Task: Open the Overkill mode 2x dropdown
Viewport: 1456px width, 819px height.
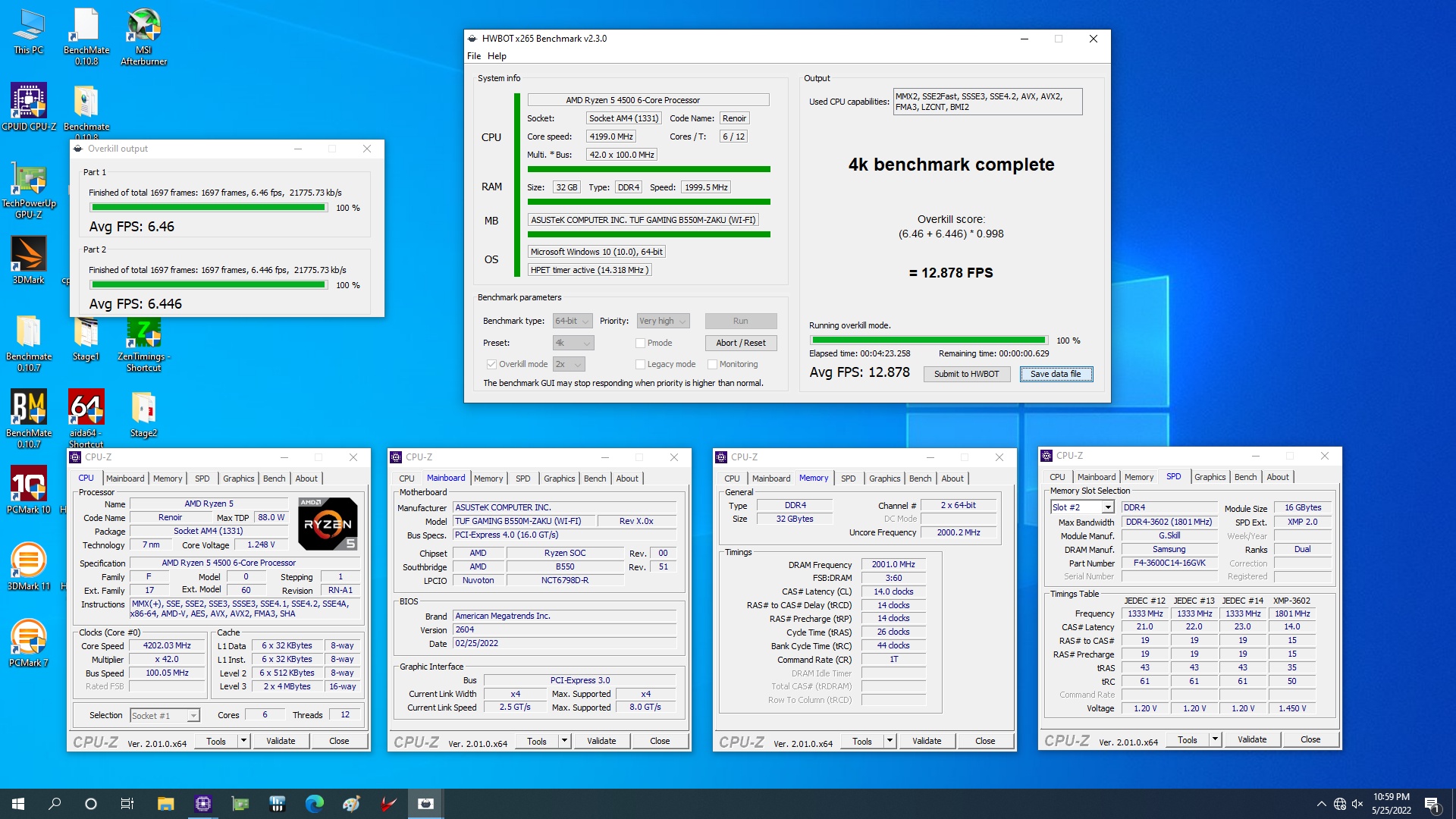Action: pyautogui.click(x=568, y=365)
